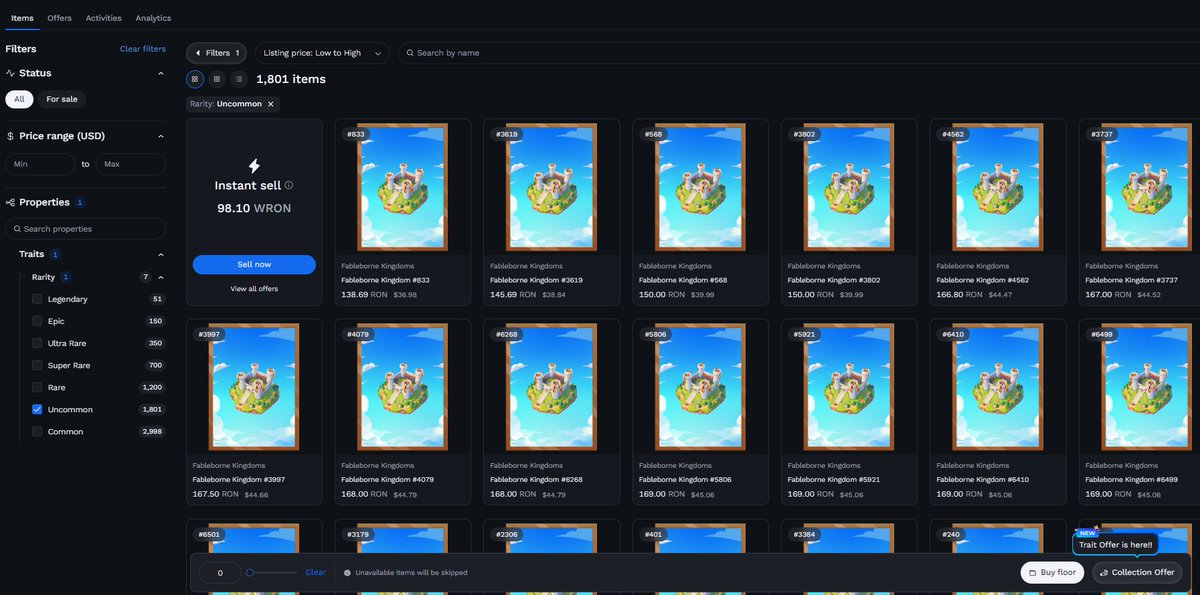Open Fableborne Kingdom #6410 card image
The height and width of the screenshot is (595, 1200).
coord(998,387)
